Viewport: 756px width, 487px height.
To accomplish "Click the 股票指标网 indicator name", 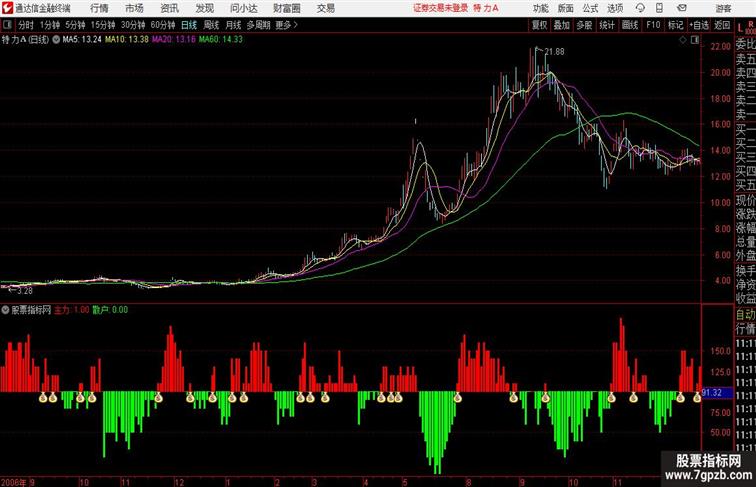I will pos(31,310).
